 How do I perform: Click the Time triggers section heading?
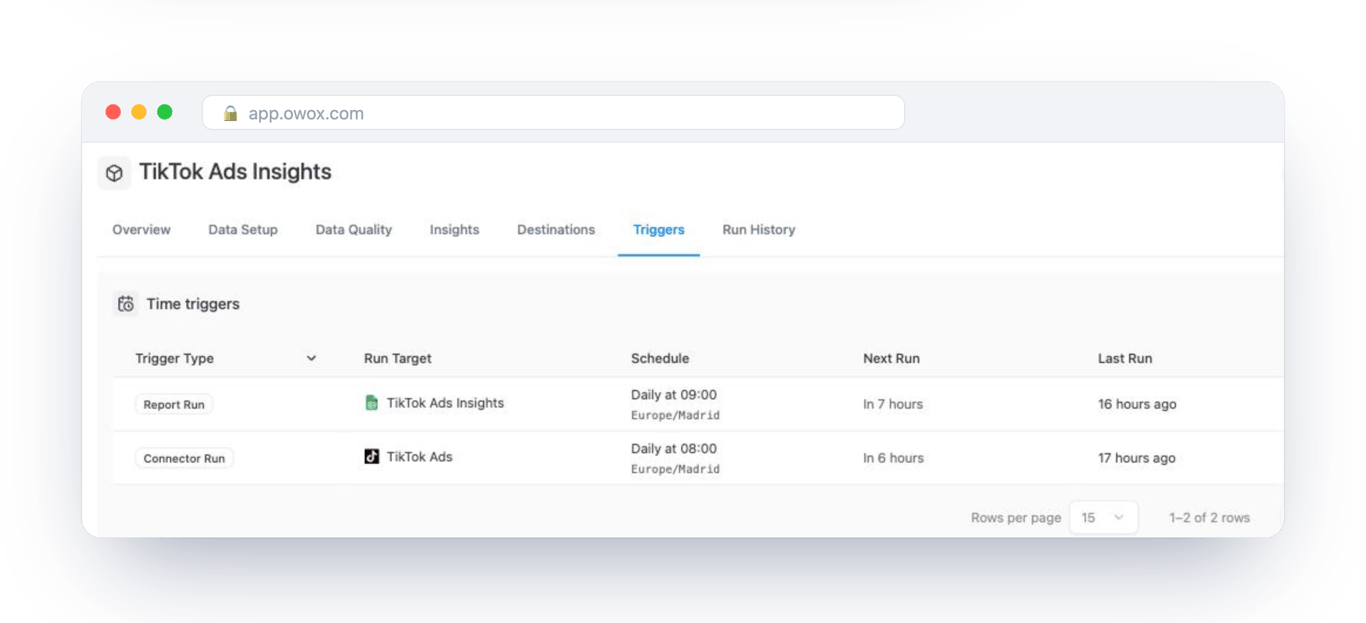pyautogui.click(x=193, y=304)
